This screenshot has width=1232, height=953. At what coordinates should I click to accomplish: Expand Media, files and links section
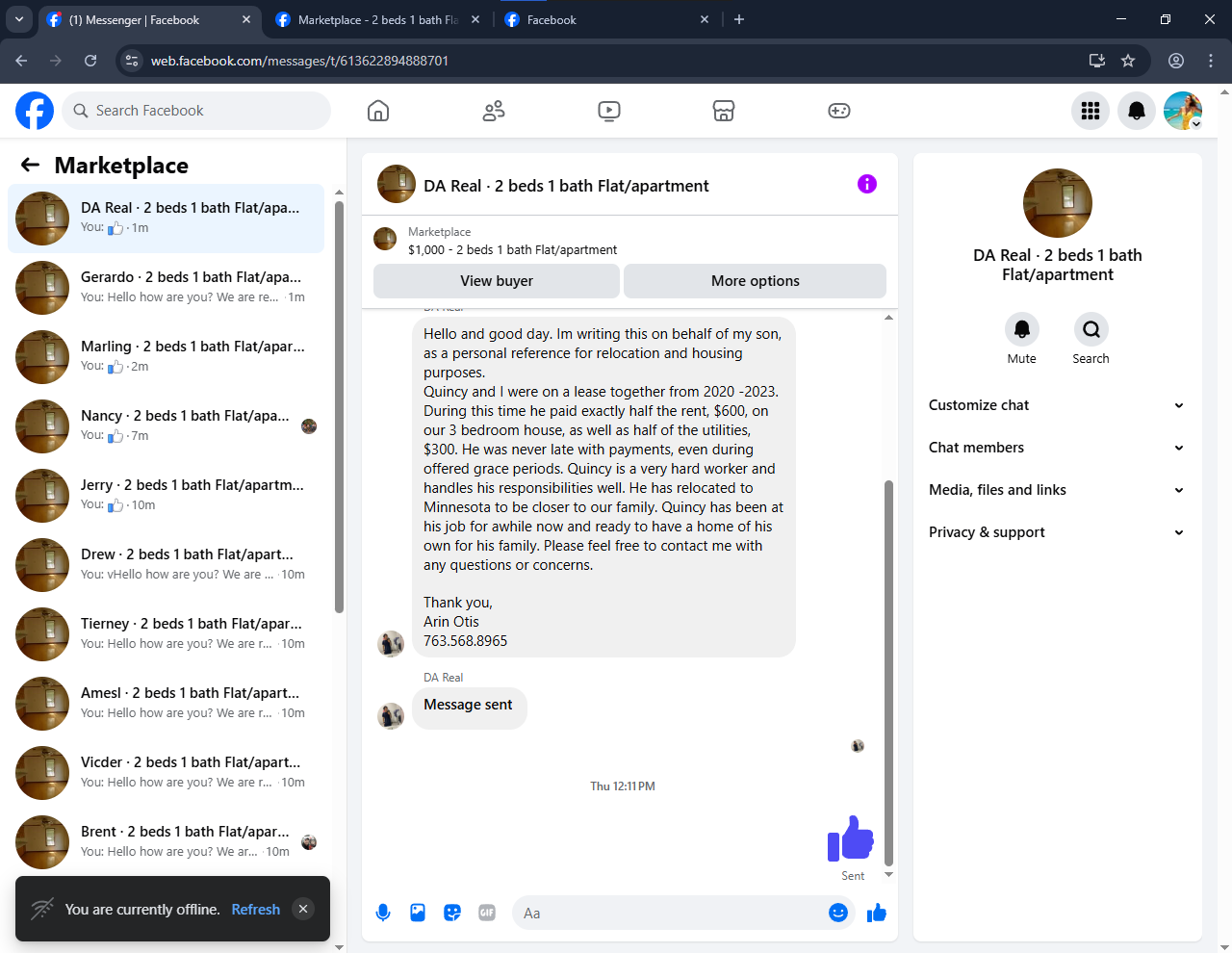pos(1057,490)
